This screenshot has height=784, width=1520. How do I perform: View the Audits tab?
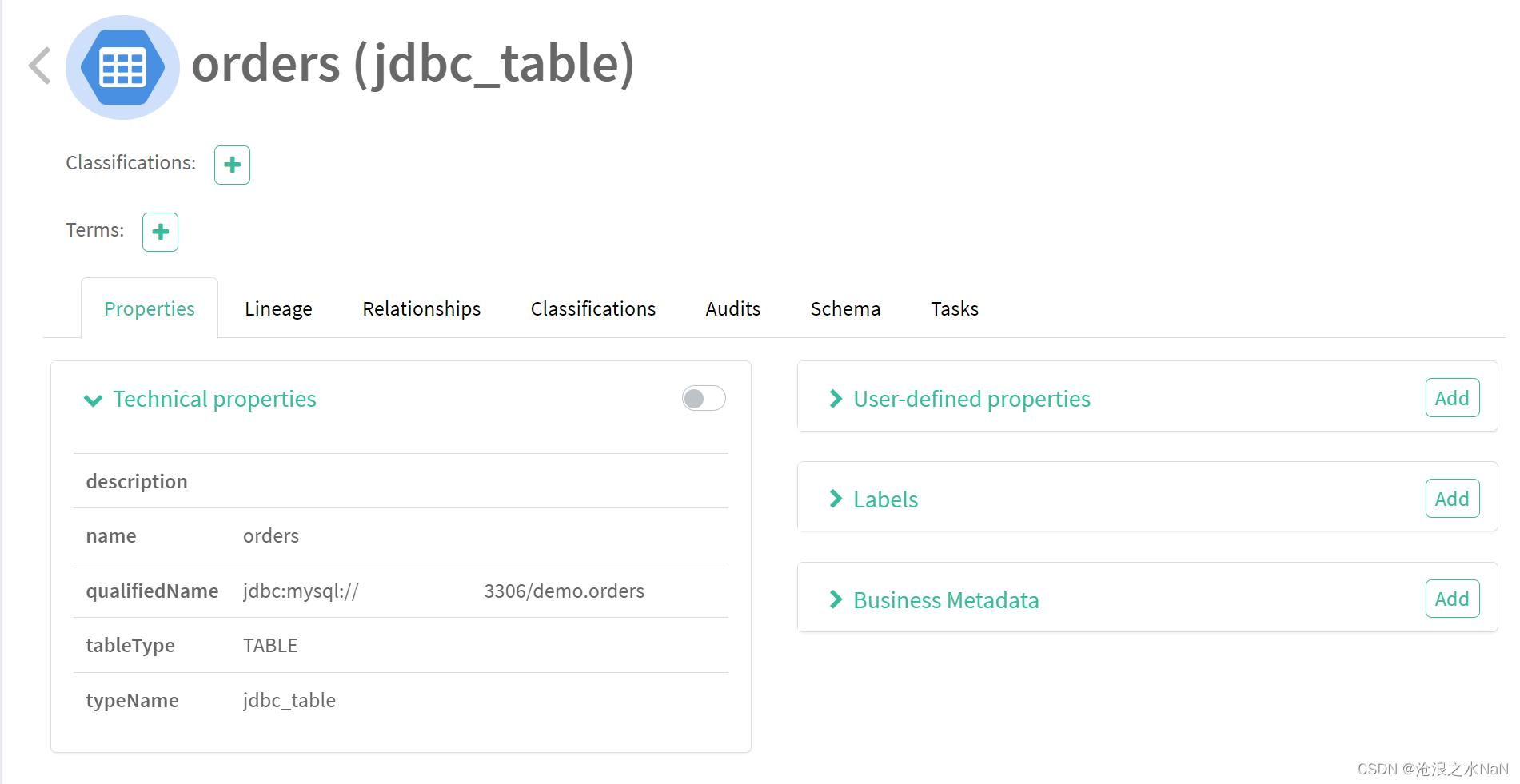733,308
